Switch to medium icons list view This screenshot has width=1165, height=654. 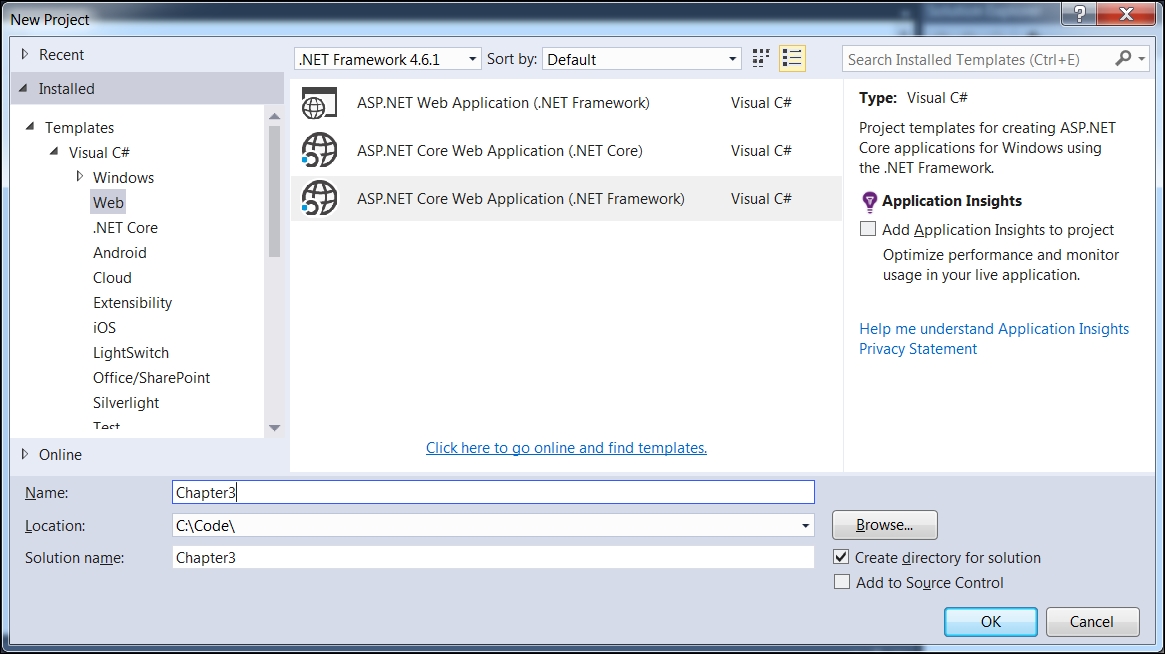[x=792, y=59]
